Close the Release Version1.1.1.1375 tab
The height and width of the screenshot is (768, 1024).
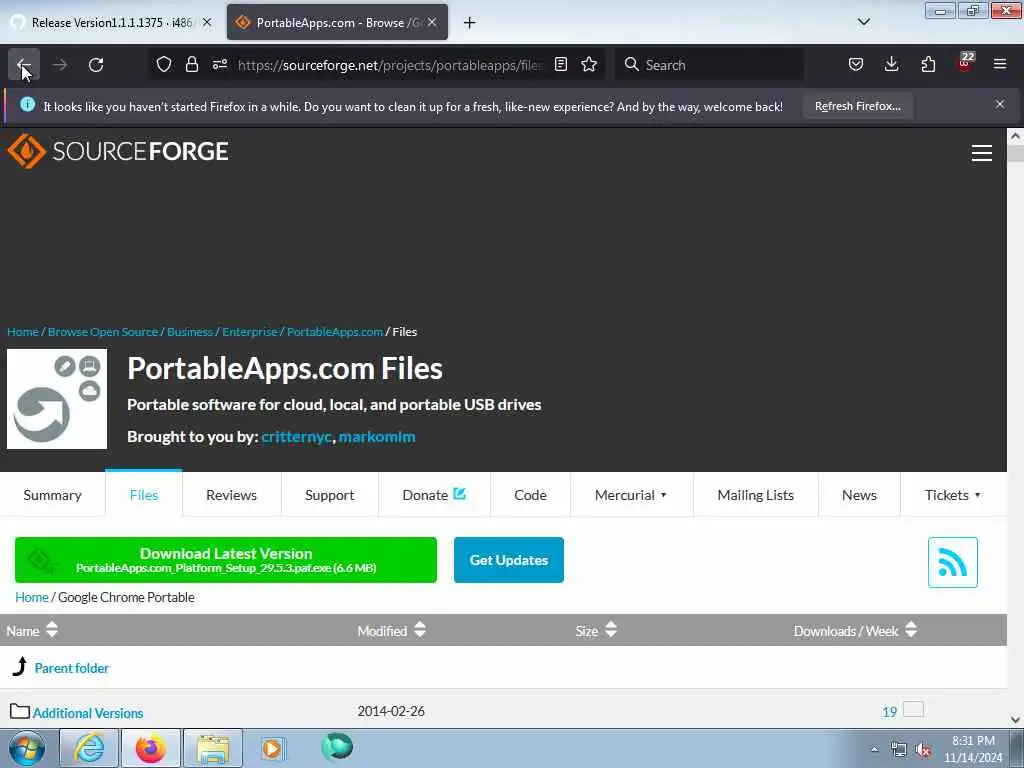click(207, 22)
